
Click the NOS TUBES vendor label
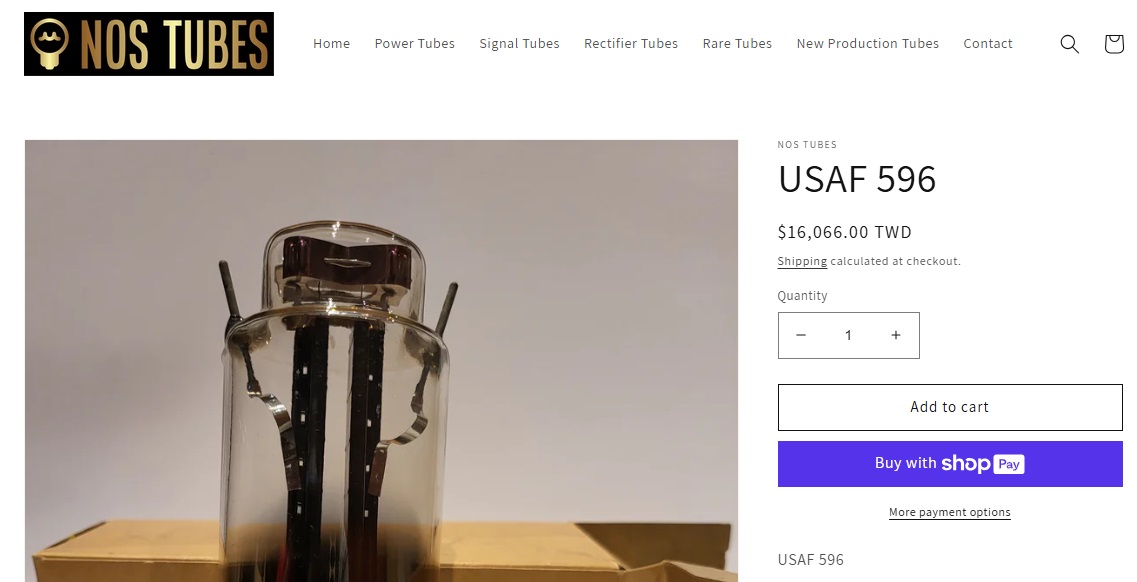[807, 144]
